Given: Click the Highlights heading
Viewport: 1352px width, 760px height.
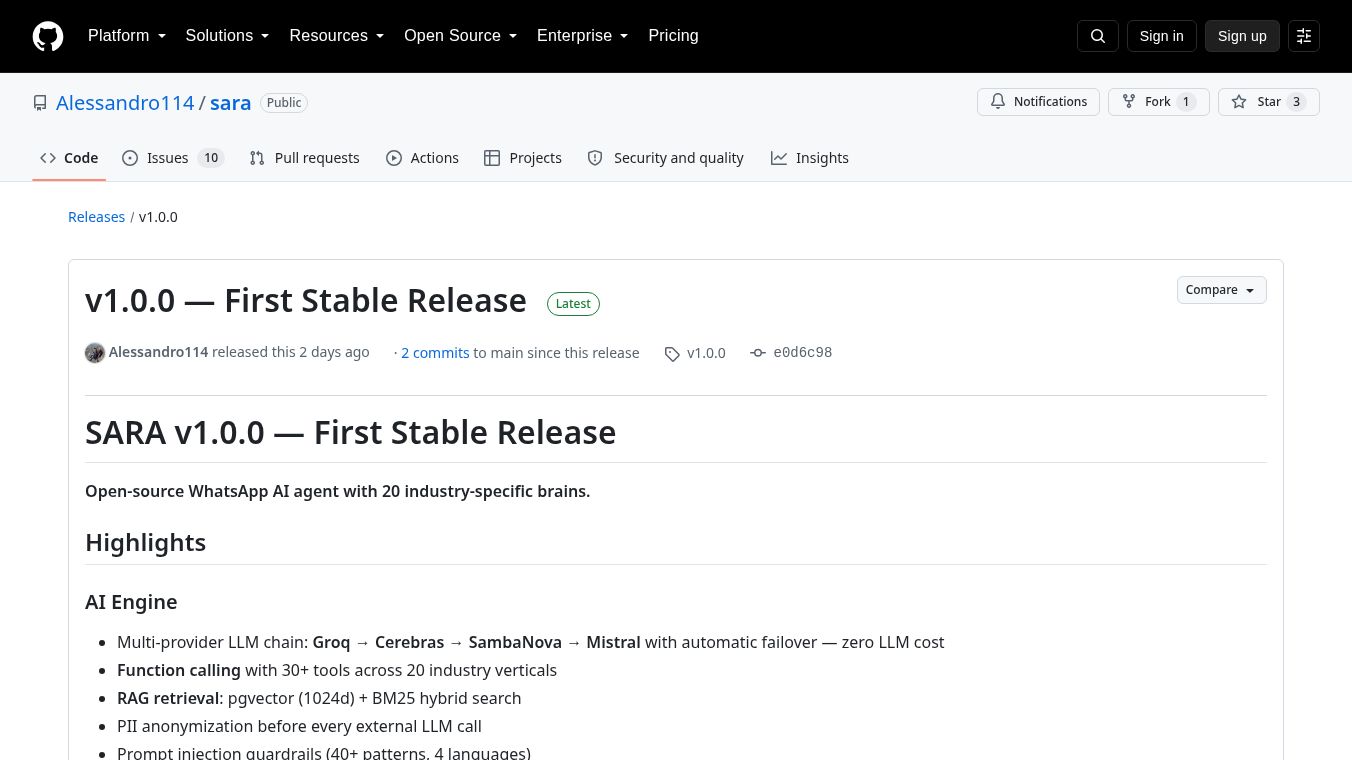Looking at the screenshot, I should click(x=145, y=542).
